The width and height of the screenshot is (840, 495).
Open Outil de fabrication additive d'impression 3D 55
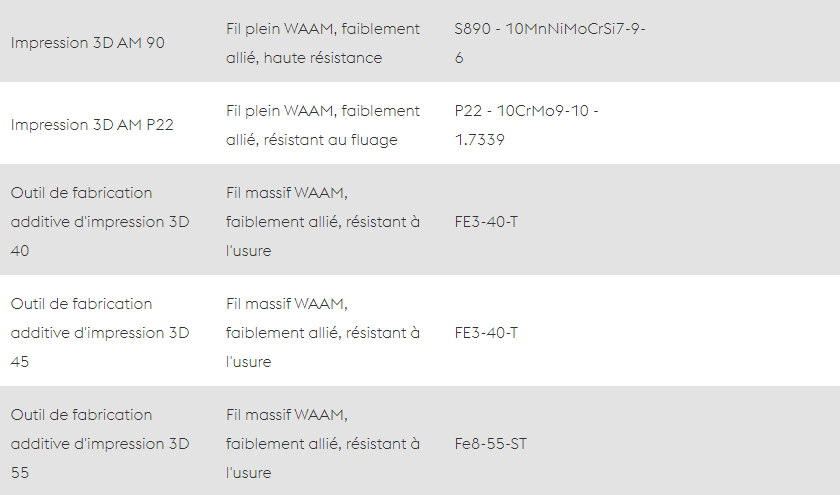pyautogui.click(x=100, y=444)
